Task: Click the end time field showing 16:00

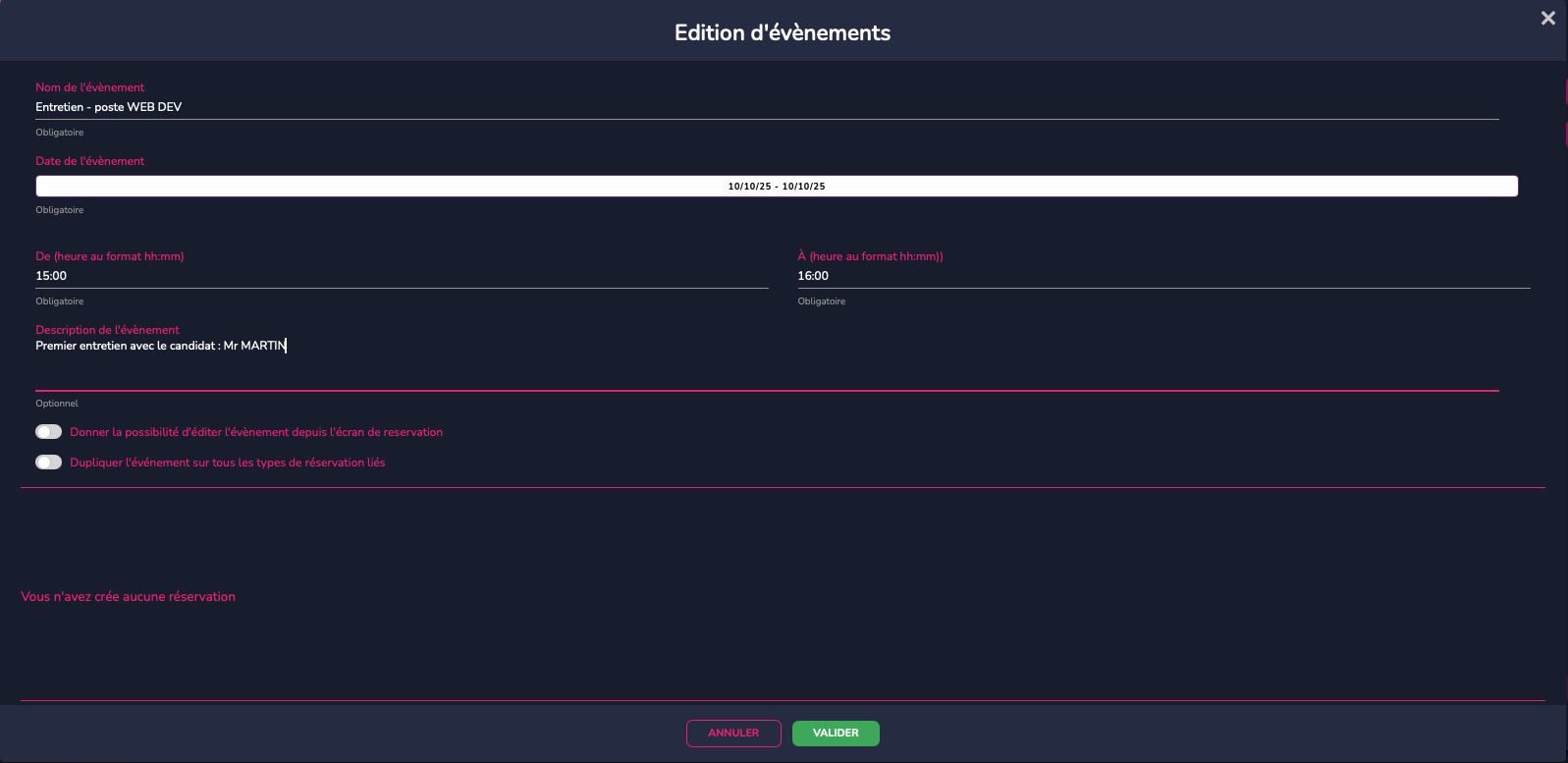Action: pos(1162,276)
